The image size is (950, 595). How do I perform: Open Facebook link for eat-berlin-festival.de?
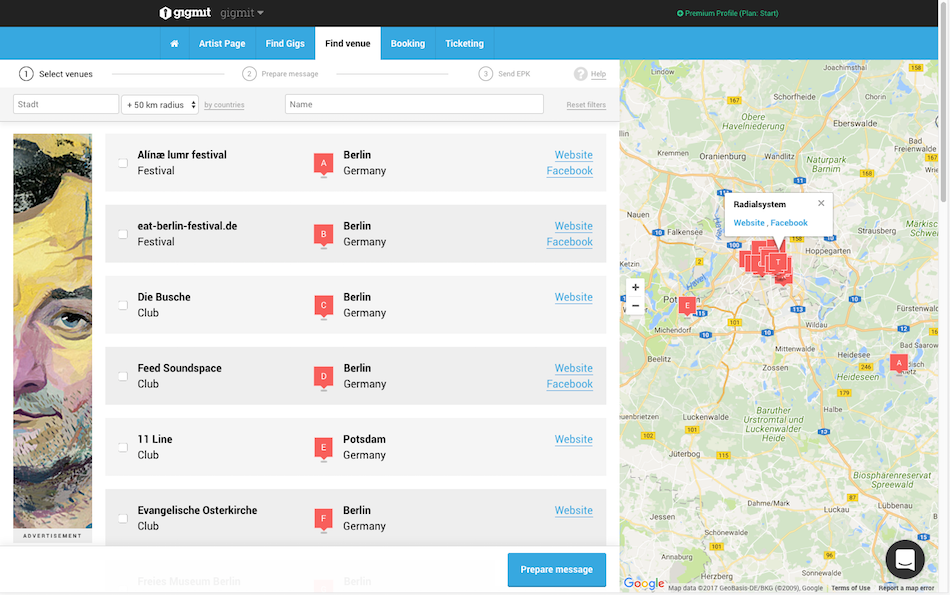(570, 242)
